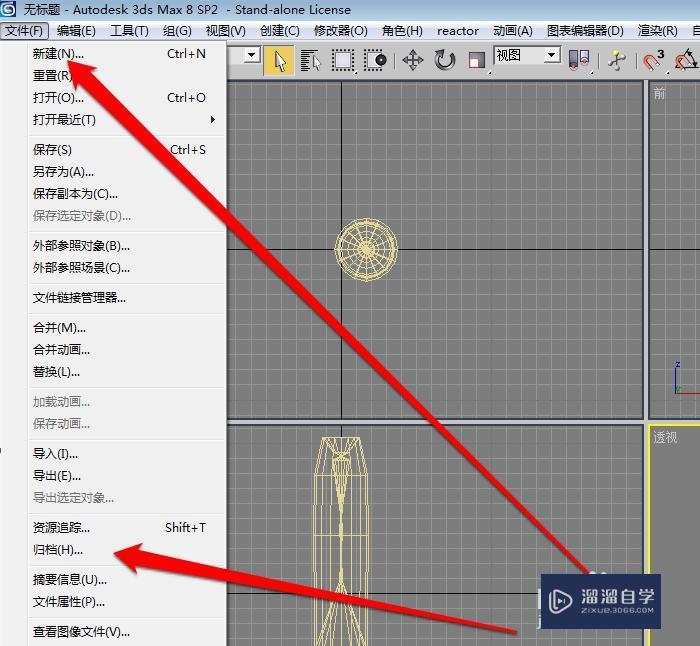Viewport: 700px width, 646px height.
Task: Open 工具(T) menu
Action: click(x=129, y=31)
